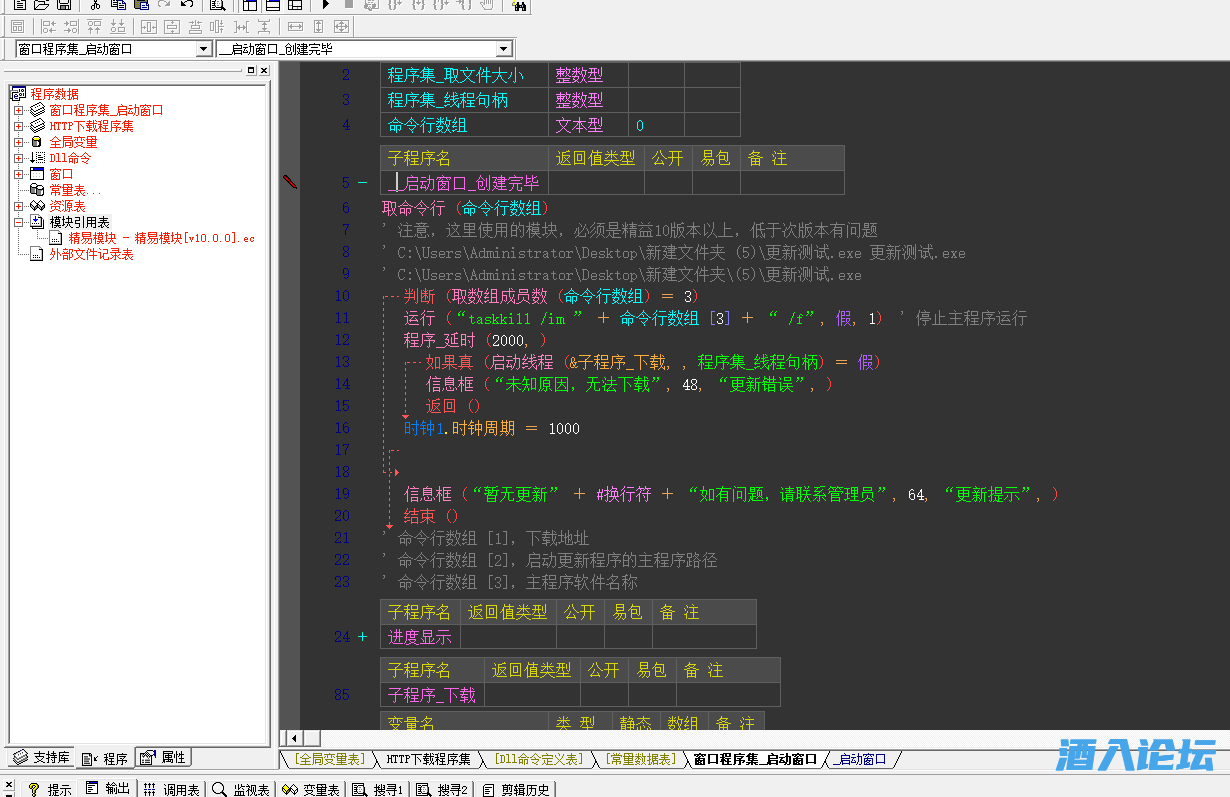This screenshot has height=797, width=1230.
Task: Click the Run (play) toolbar icon
Action: 325,5
